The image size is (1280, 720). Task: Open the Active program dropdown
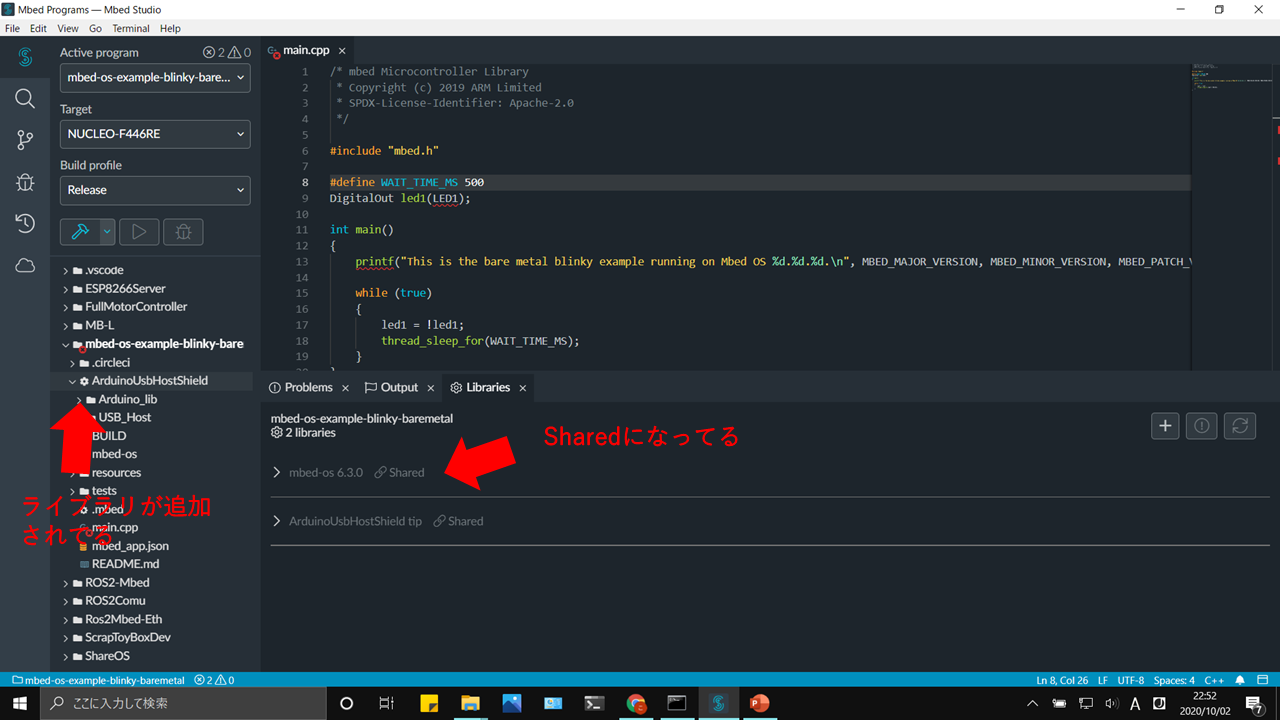pyautogui.click(x=154, y=77)
